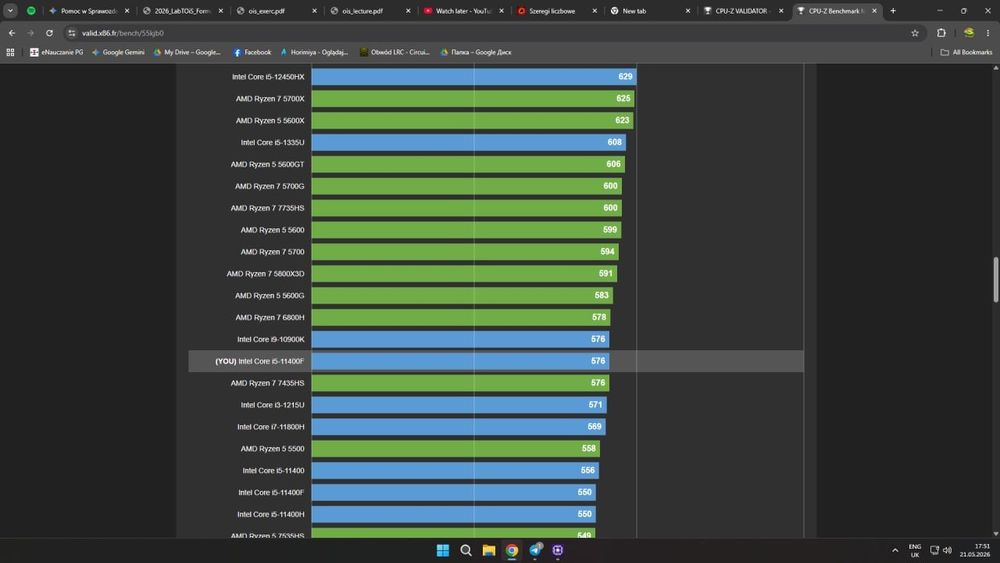
Task: Click AMD Ryzen 7 5700X bar
Action: point(472,99)
